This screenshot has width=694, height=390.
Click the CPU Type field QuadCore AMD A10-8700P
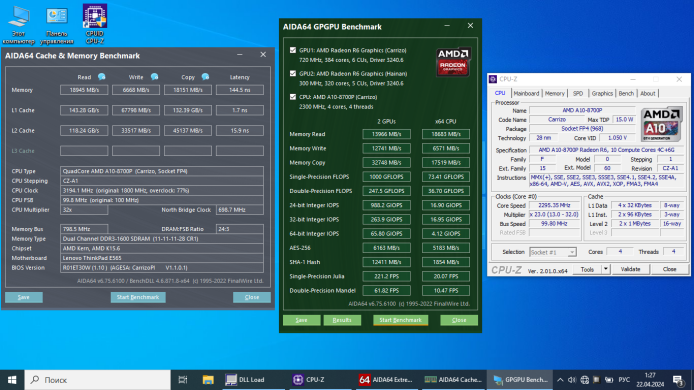162,171
